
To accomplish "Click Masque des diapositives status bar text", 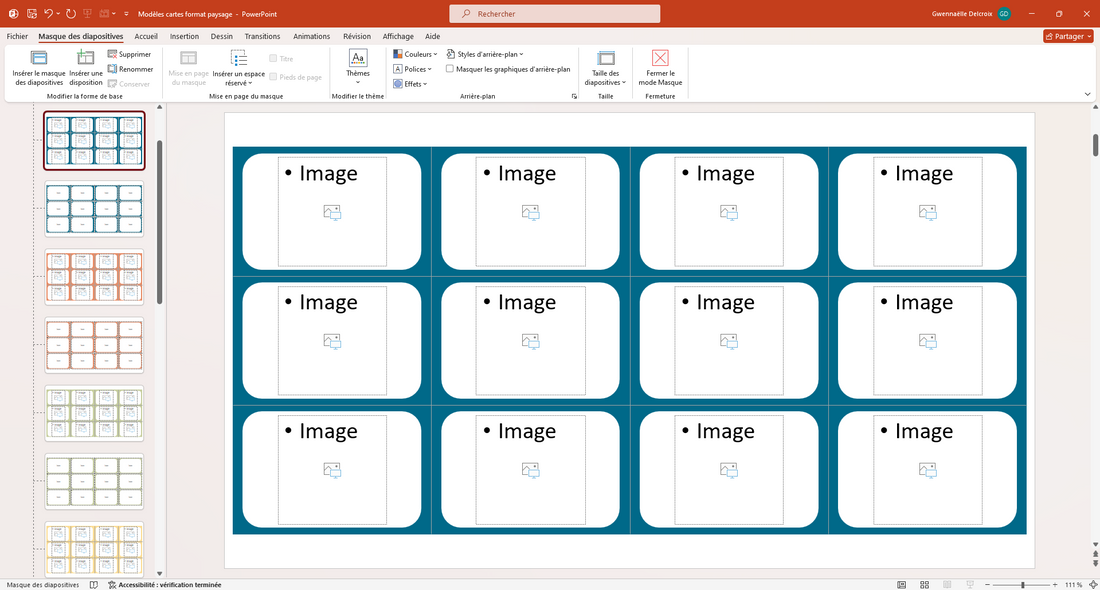I will pos(43,584).
